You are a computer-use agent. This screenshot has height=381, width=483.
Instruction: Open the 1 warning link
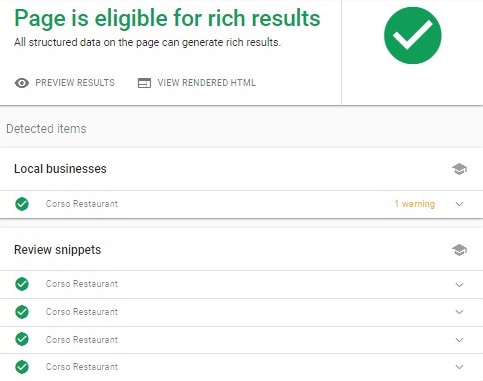415,204
